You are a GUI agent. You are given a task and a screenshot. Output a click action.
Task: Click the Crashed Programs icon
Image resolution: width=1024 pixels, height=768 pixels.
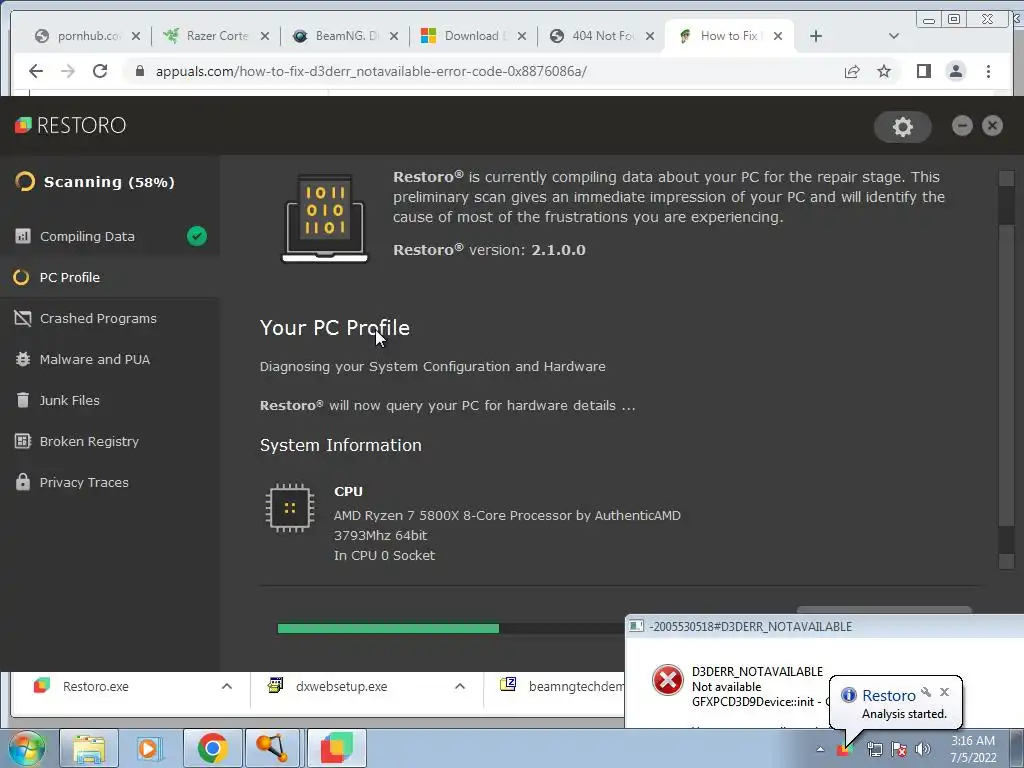(x=23, y=319)
